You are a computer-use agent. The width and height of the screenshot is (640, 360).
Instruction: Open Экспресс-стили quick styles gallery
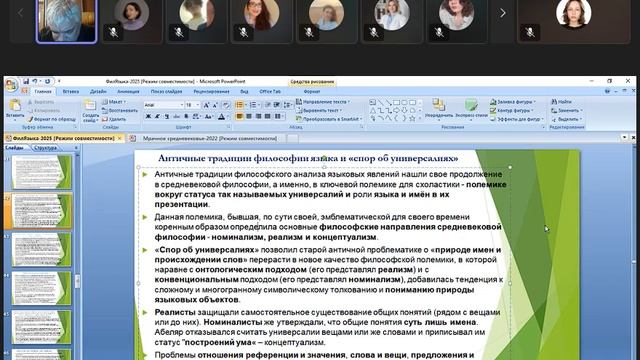tap(471, 110)
